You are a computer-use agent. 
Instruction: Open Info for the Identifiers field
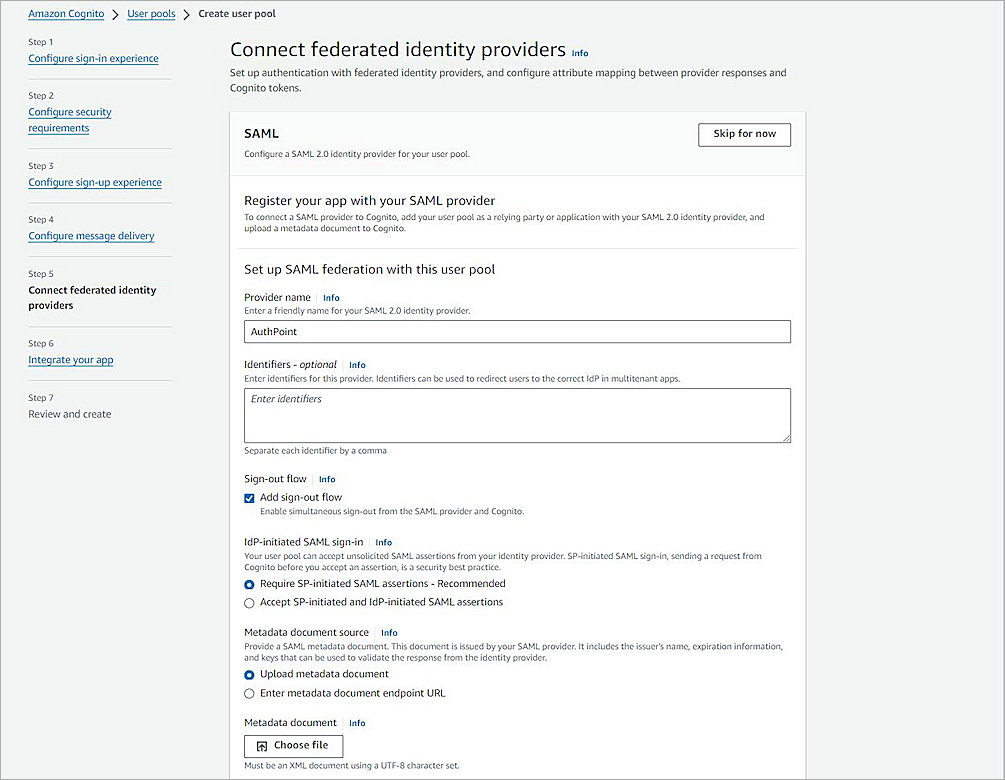pyautogui.click(x=357, y=364)
